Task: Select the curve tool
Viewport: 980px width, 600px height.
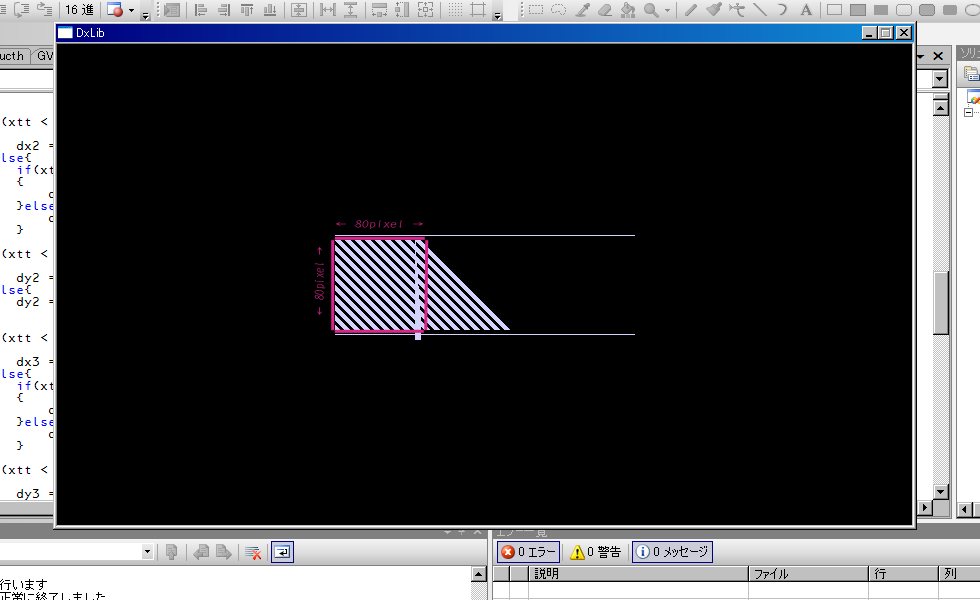Action: [782, 10]
